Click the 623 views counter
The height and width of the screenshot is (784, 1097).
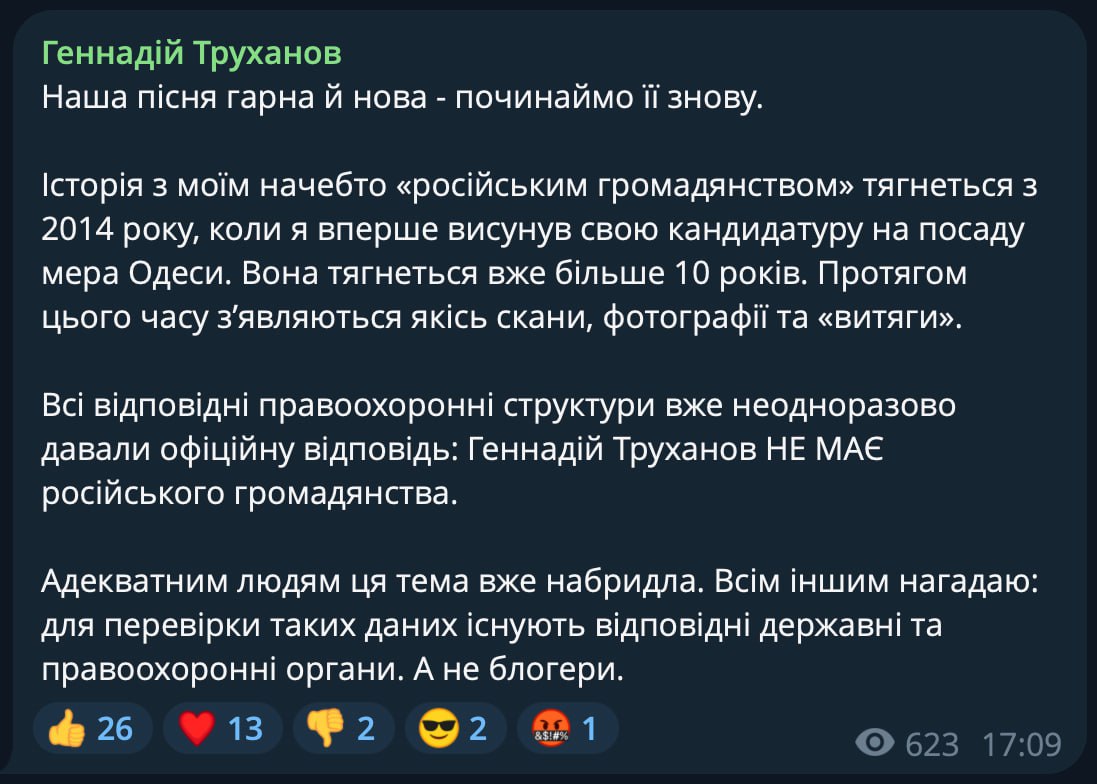pyautogui.click(x=932, y=744)
